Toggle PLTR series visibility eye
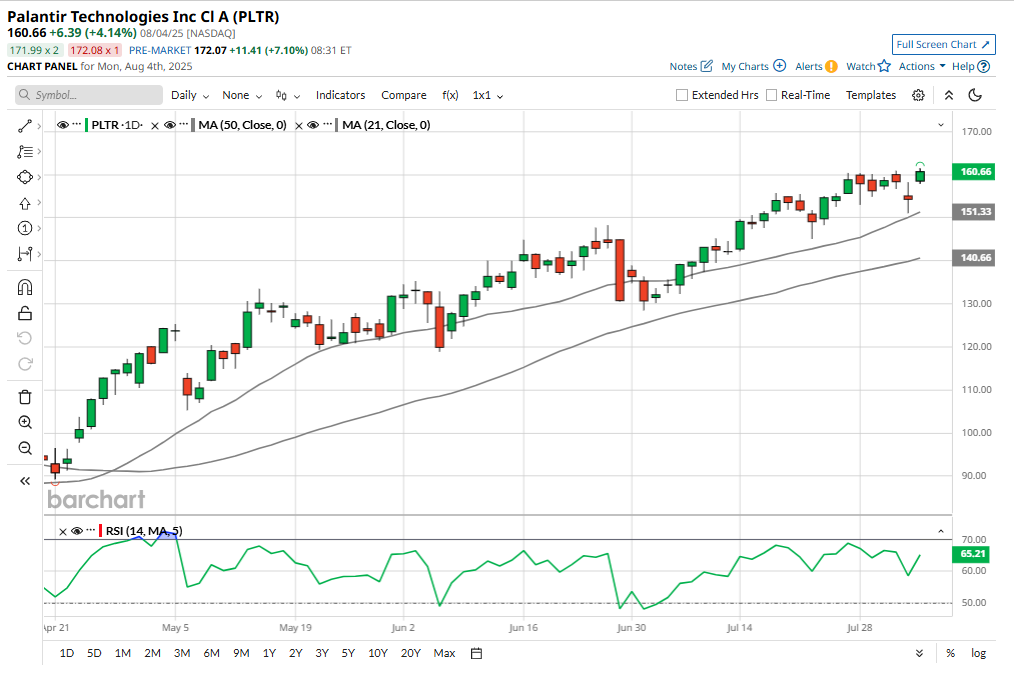The width and height of the screenshot is (1014, 699). pos(63,125)
